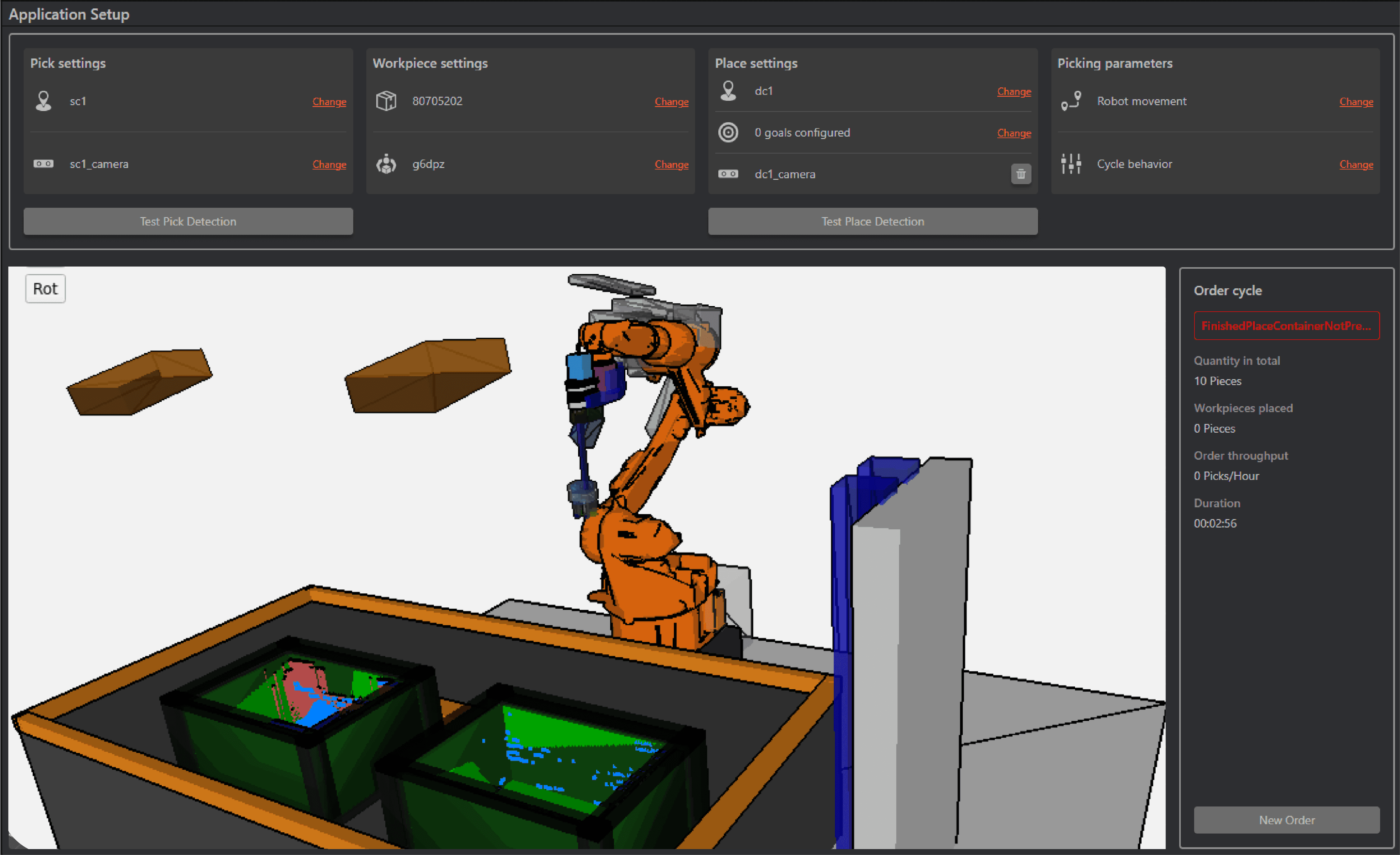Change the 80705202 workpiece
Viewport: 1400px width, 855px height.
point(671,102)
